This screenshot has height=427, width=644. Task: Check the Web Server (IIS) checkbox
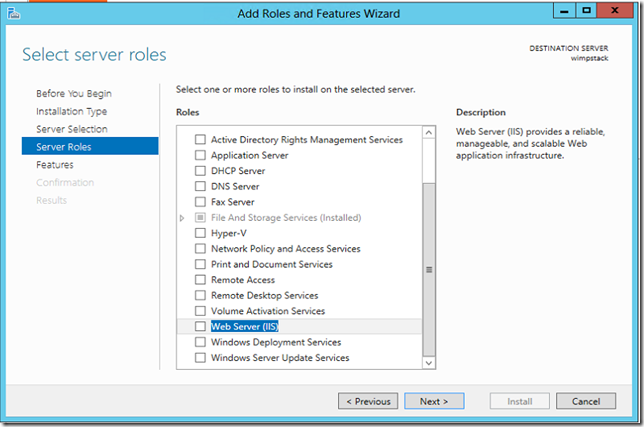pyautogui.click(x=200, y=326)
